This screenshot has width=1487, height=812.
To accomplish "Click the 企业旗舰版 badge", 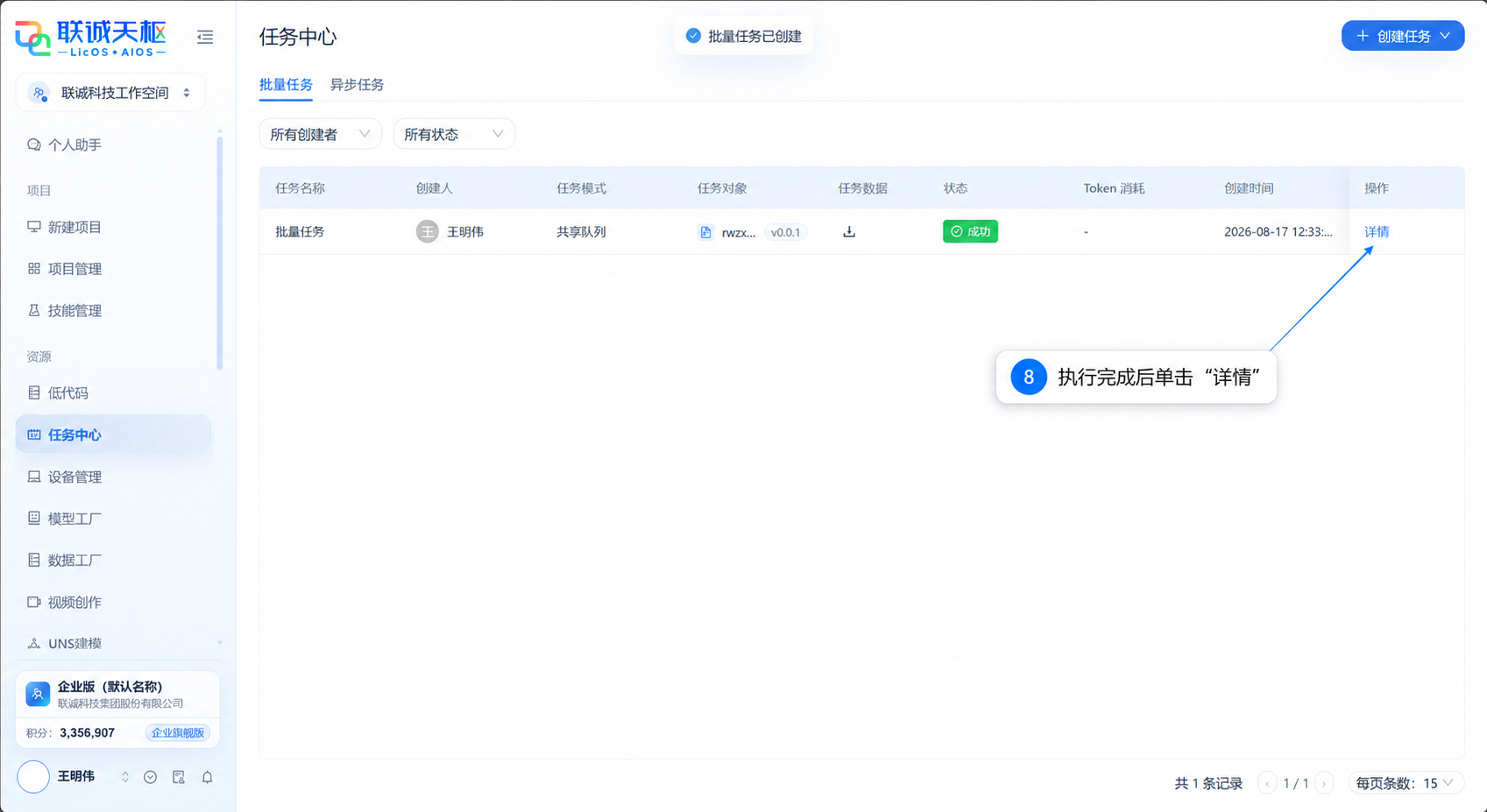I will [178, 733].
